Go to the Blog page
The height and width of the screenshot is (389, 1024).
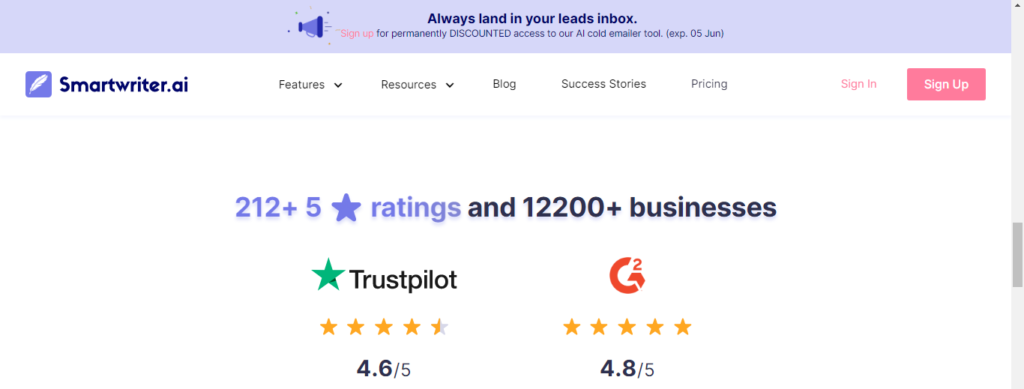click(504, 84)
